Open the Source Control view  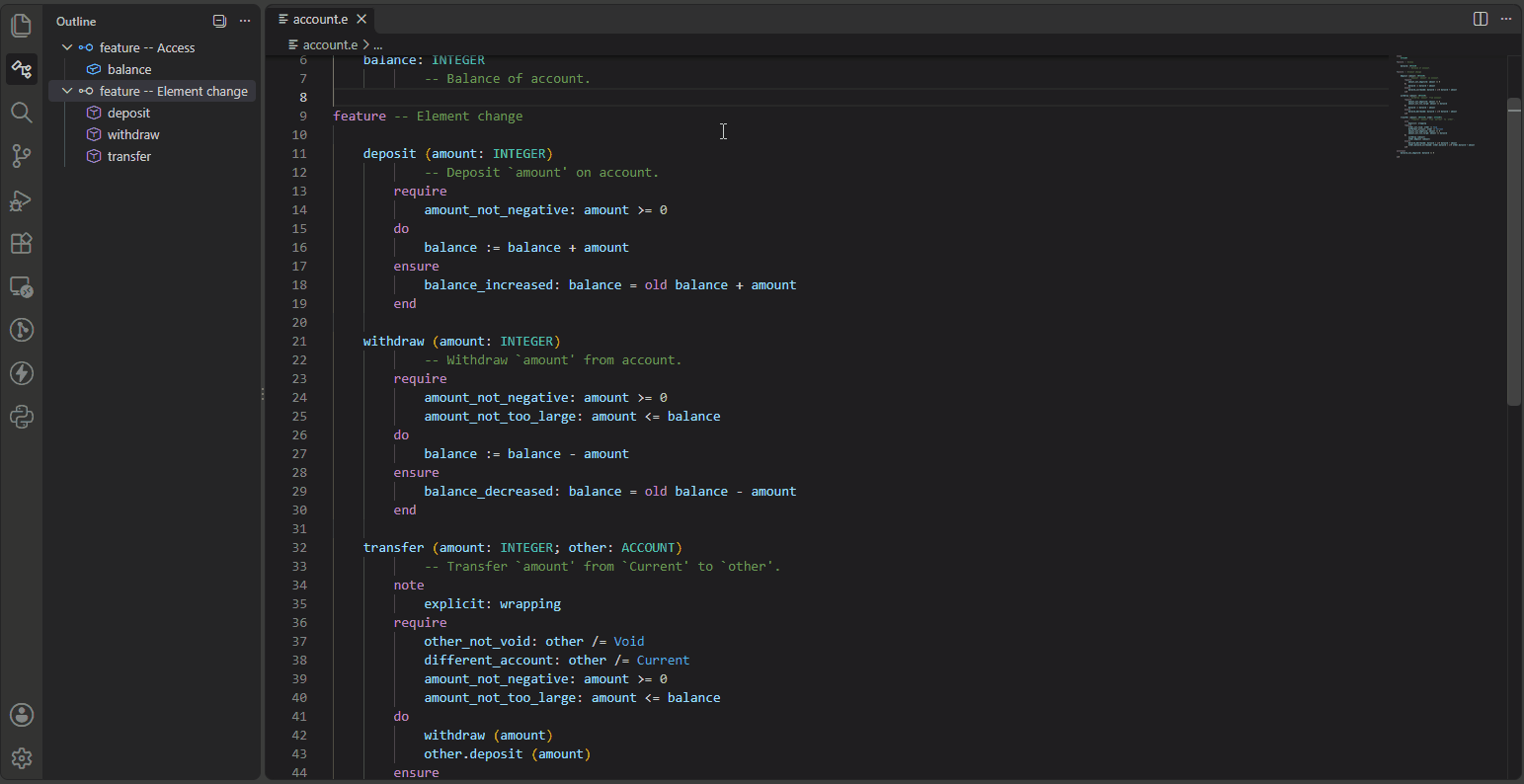click(22, 156)
